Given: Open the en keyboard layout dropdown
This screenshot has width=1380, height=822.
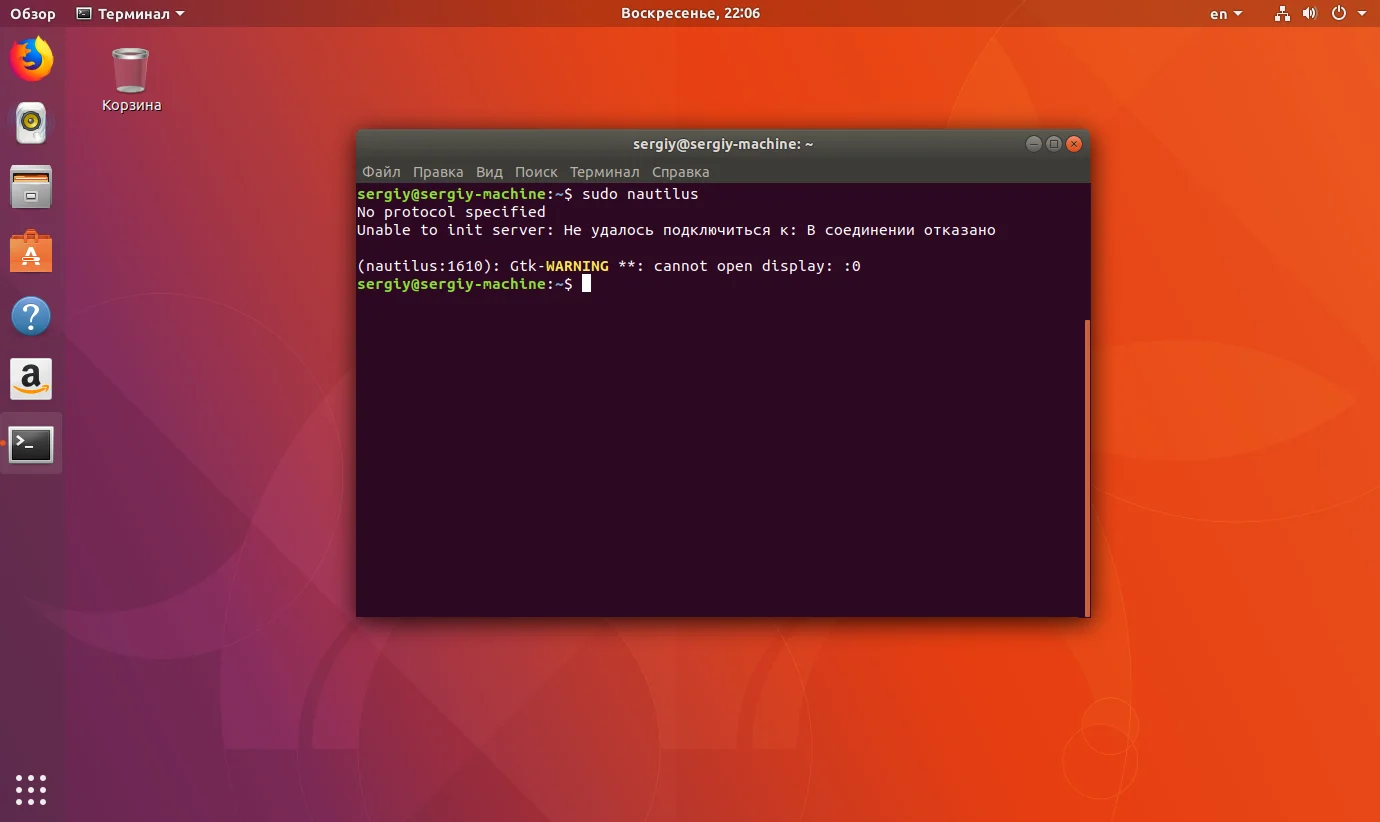Looking at the screenshot, I should pos(1226,14).
